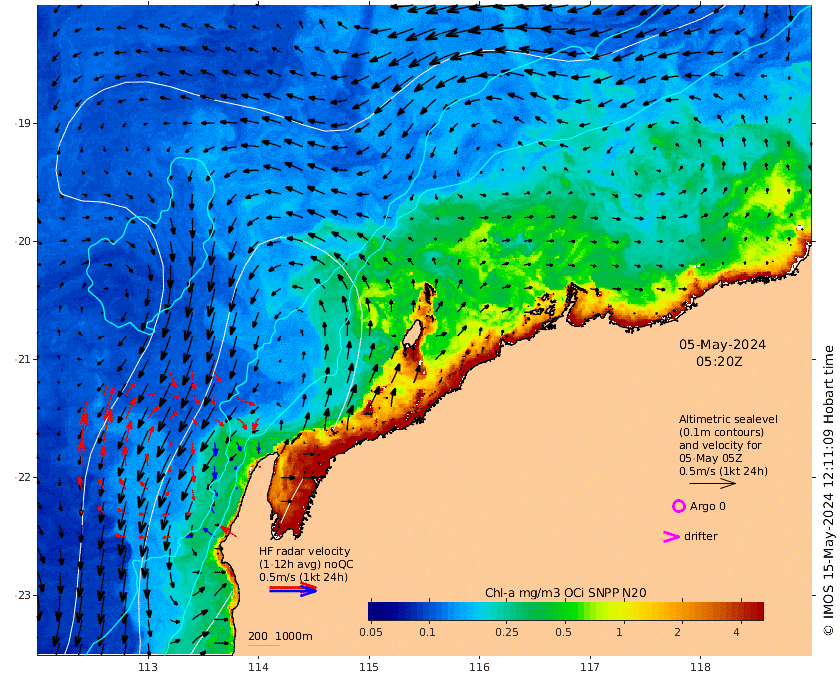Click the latitude axis label -21
This screenshot has width=840, height=680.
point(22,359)
